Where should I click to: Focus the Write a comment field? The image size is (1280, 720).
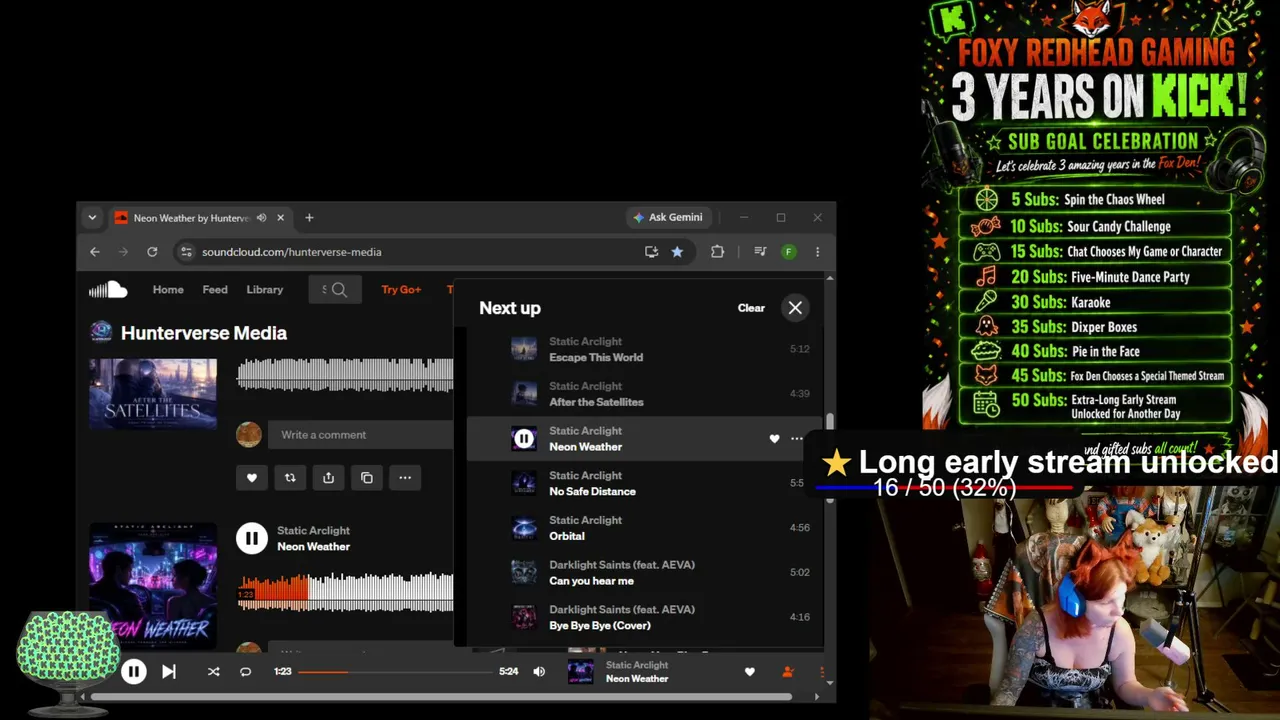(x=361, y=435)
